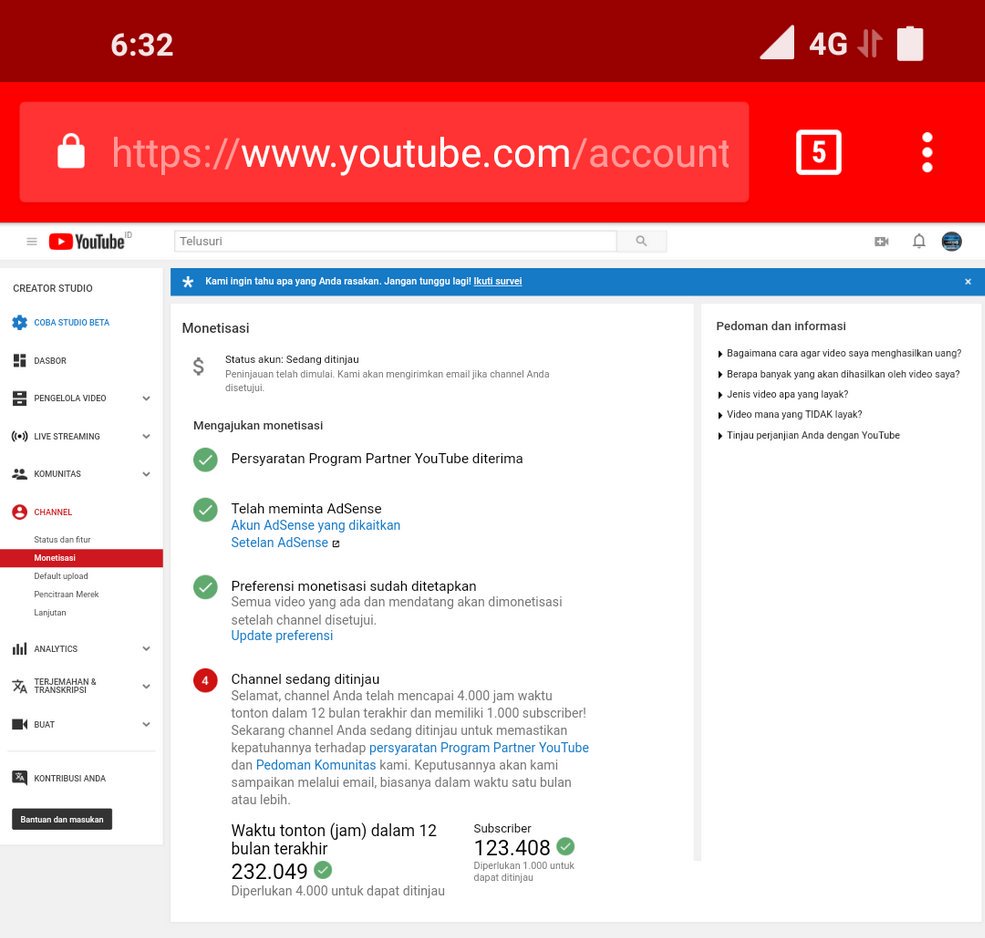985x938 pixels.
Task: Open Default upload menu item
Action: [x=61, y=576]
